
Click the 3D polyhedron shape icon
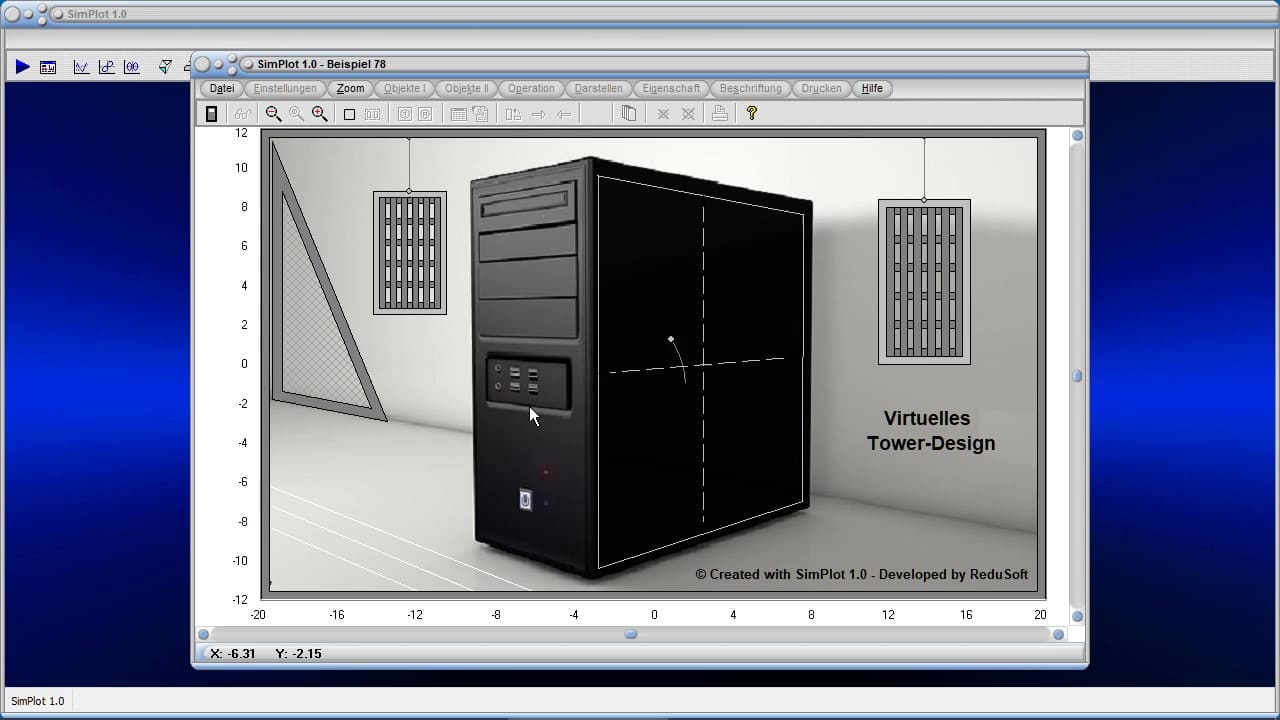click(165, 67)
